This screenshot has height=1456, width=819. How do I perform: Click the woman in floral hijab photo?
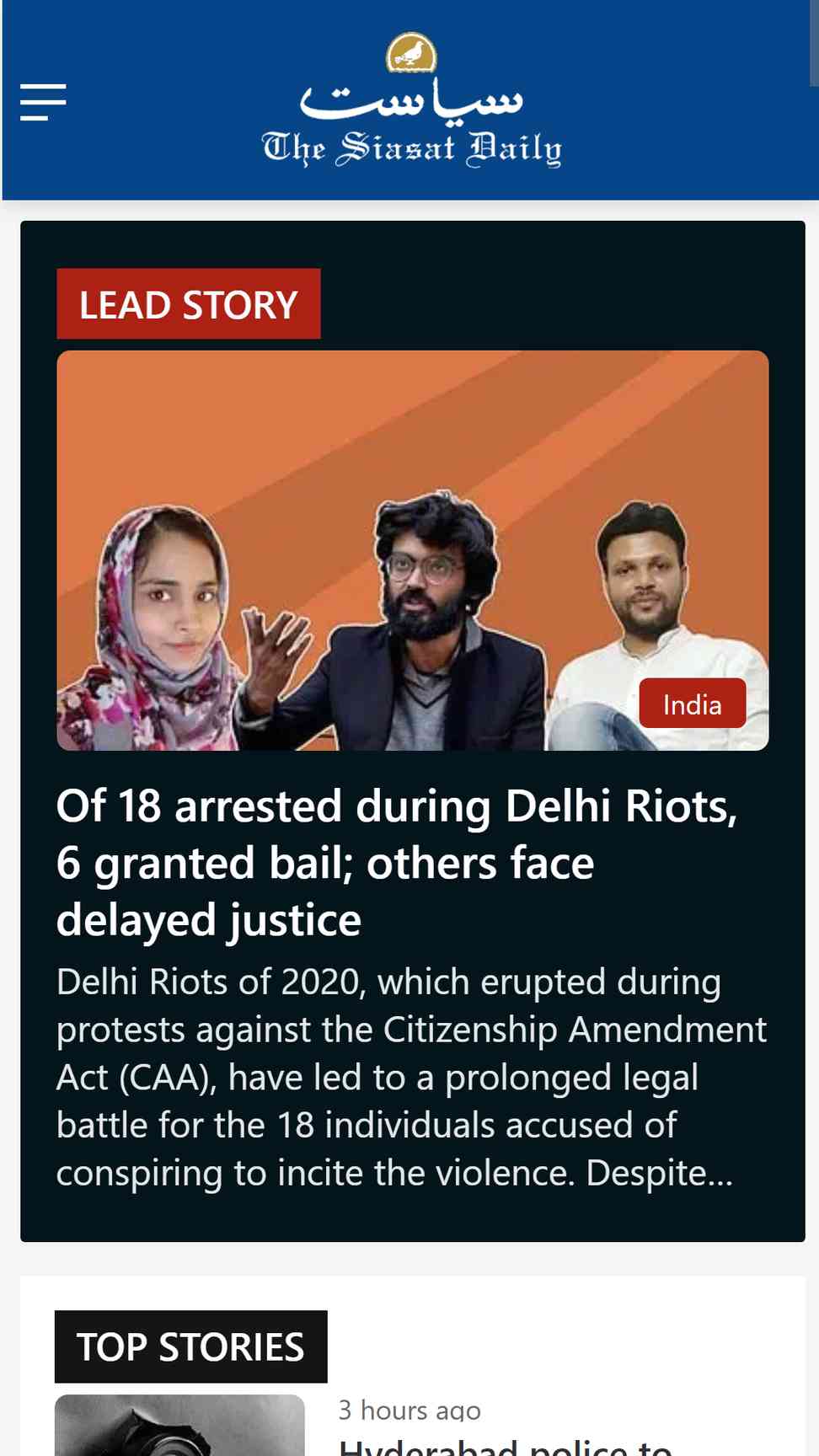coord(152,629)
